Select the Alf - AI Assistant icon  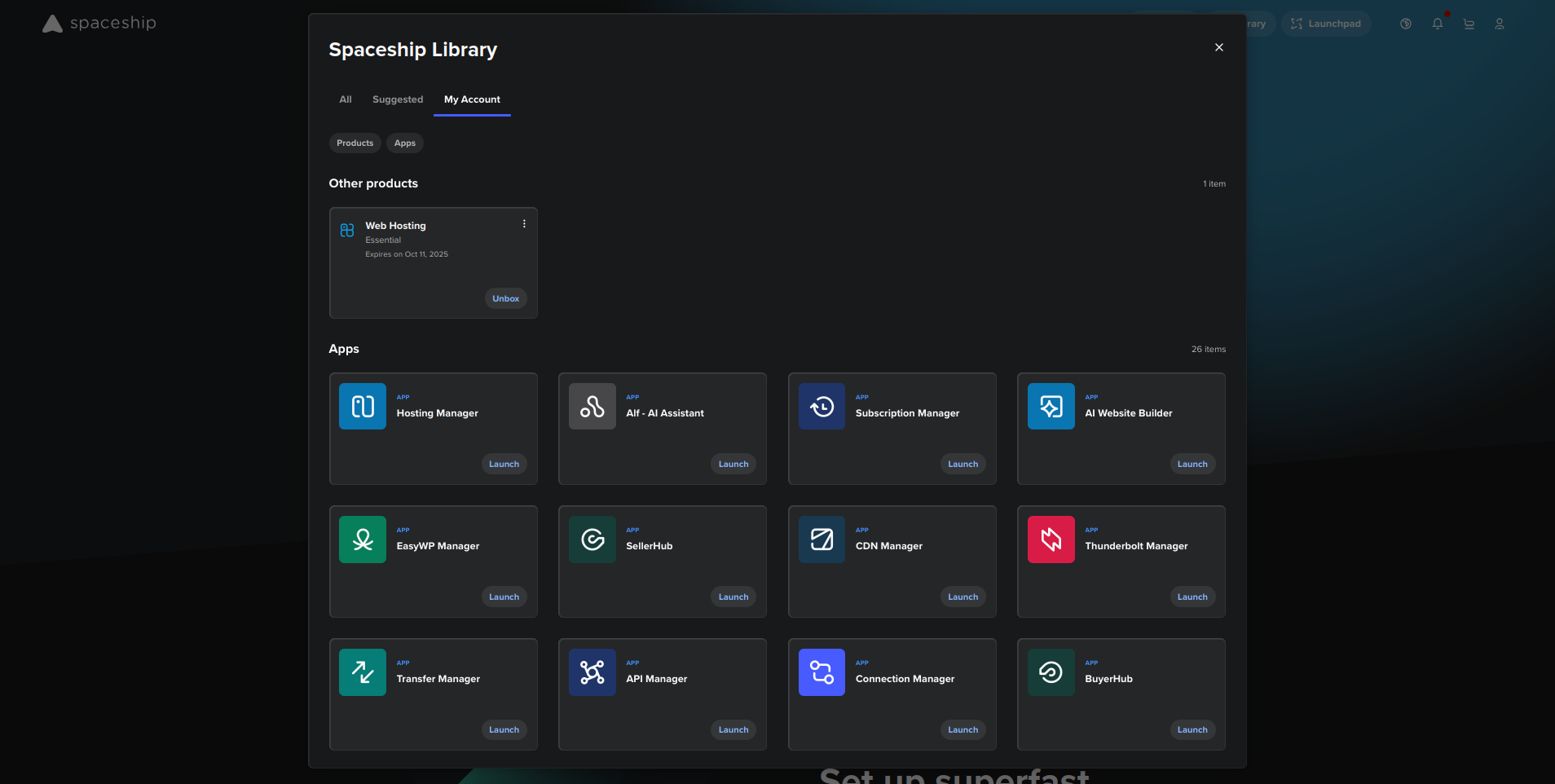591,406
